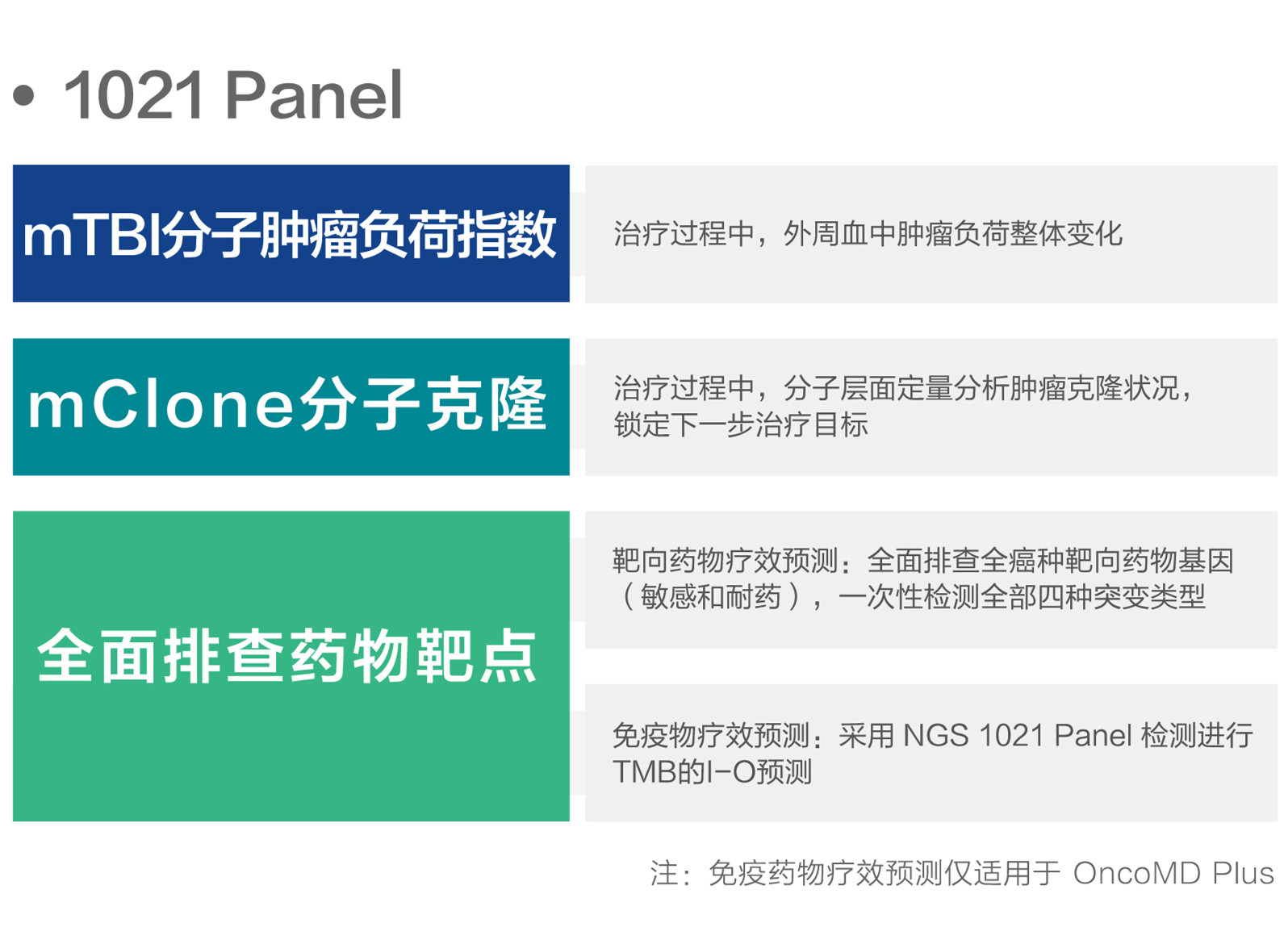Select the 靶向药物疗效预测 description box
The image size is (1288, 948).
coord(931,580)
